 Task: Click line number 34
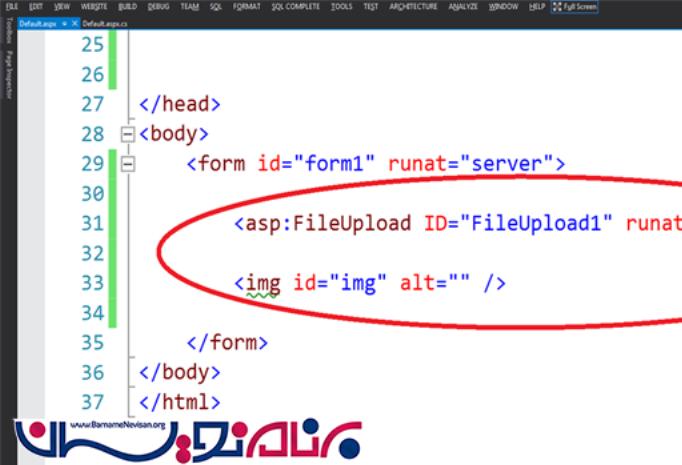pos(93,313)
